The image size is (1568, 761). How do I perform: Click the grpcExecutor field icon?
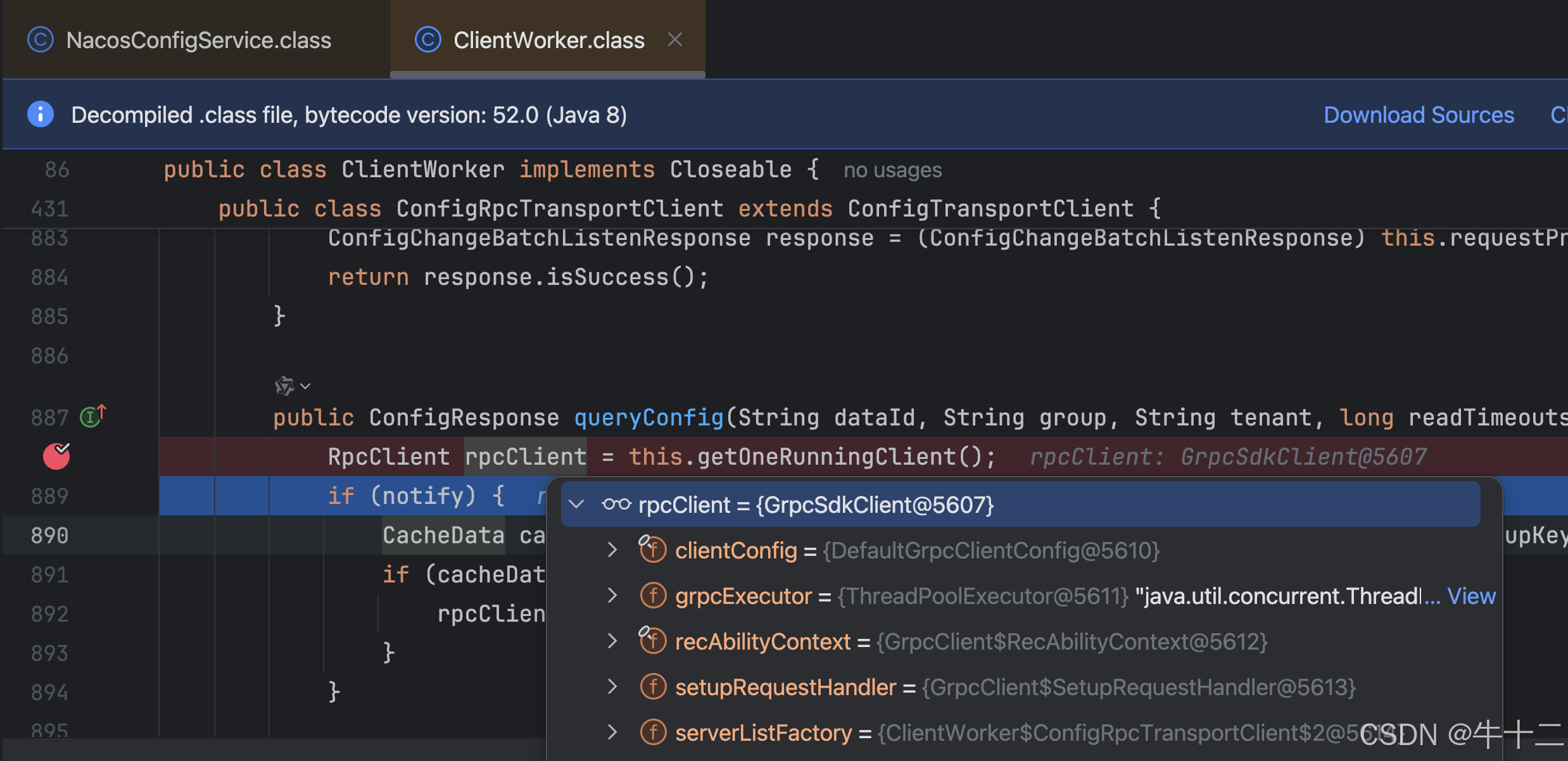[x=653, y=596]
